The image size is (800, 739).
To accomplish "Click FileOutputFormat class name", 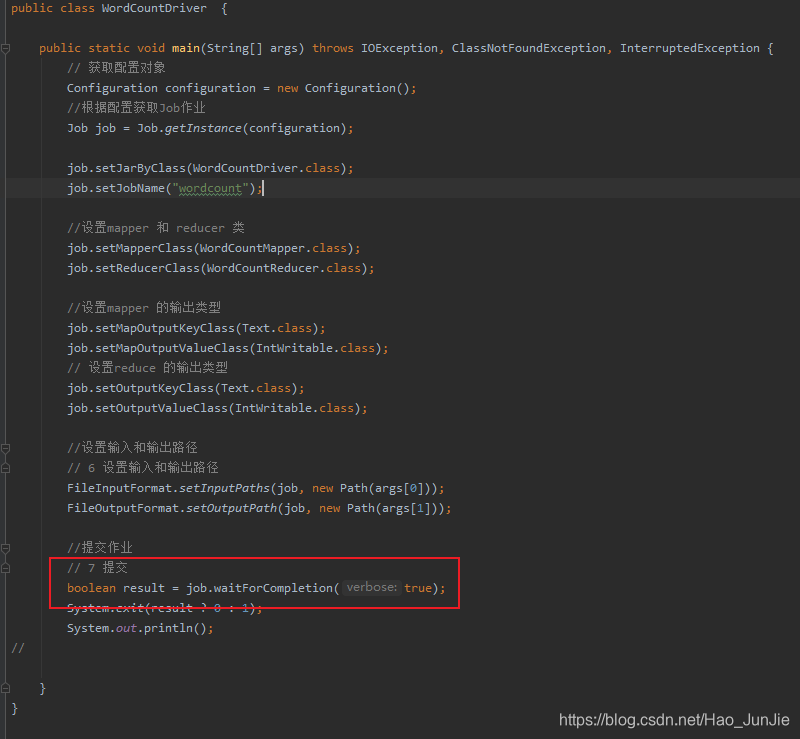I will (122, 508).
